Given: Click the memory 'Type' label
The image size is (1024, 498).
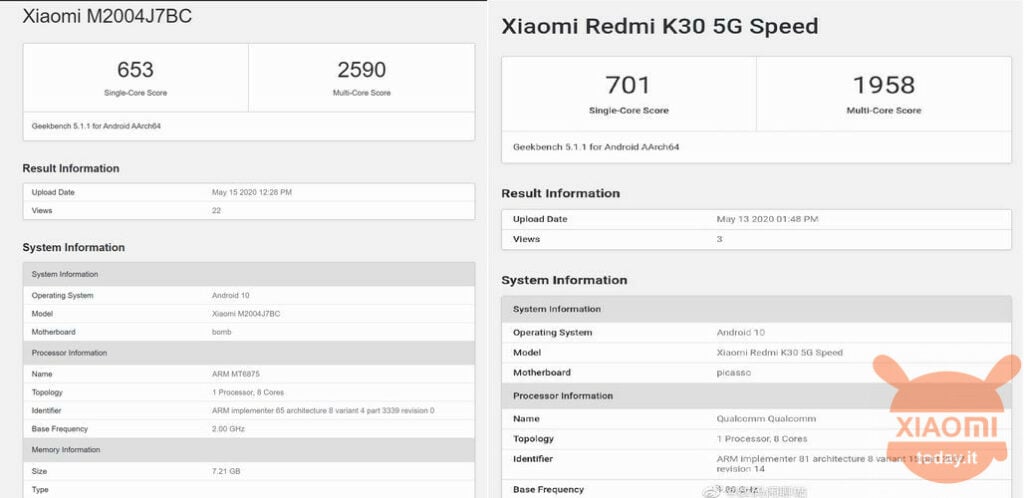Looking at the screenshot, I should (x=40, y=490).
